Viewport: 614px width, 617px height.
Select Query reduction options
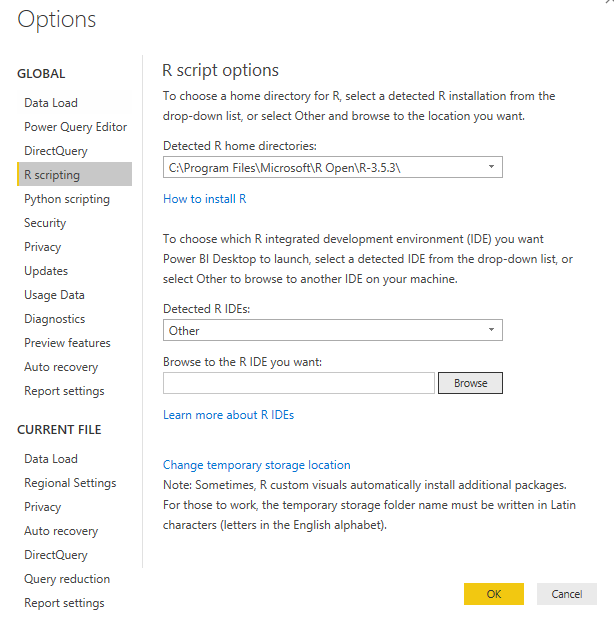[67, 579]
